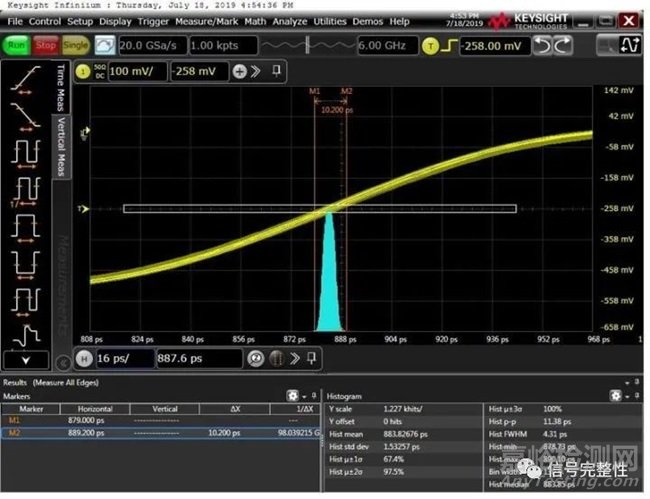
Task: Click the 16 ps/ timebase scale field
Action: (127, 359)
